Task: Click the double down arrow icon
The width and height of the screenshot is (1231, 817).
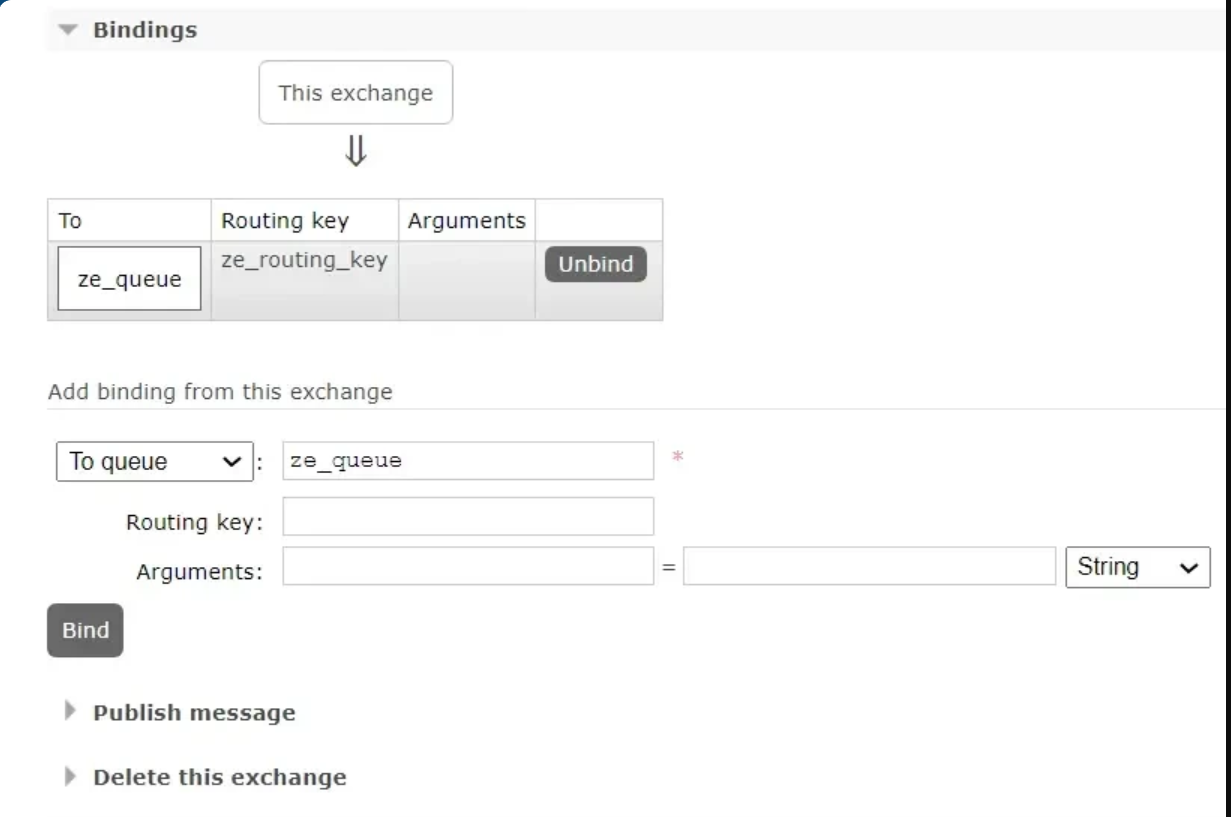Action: (356, 151)
